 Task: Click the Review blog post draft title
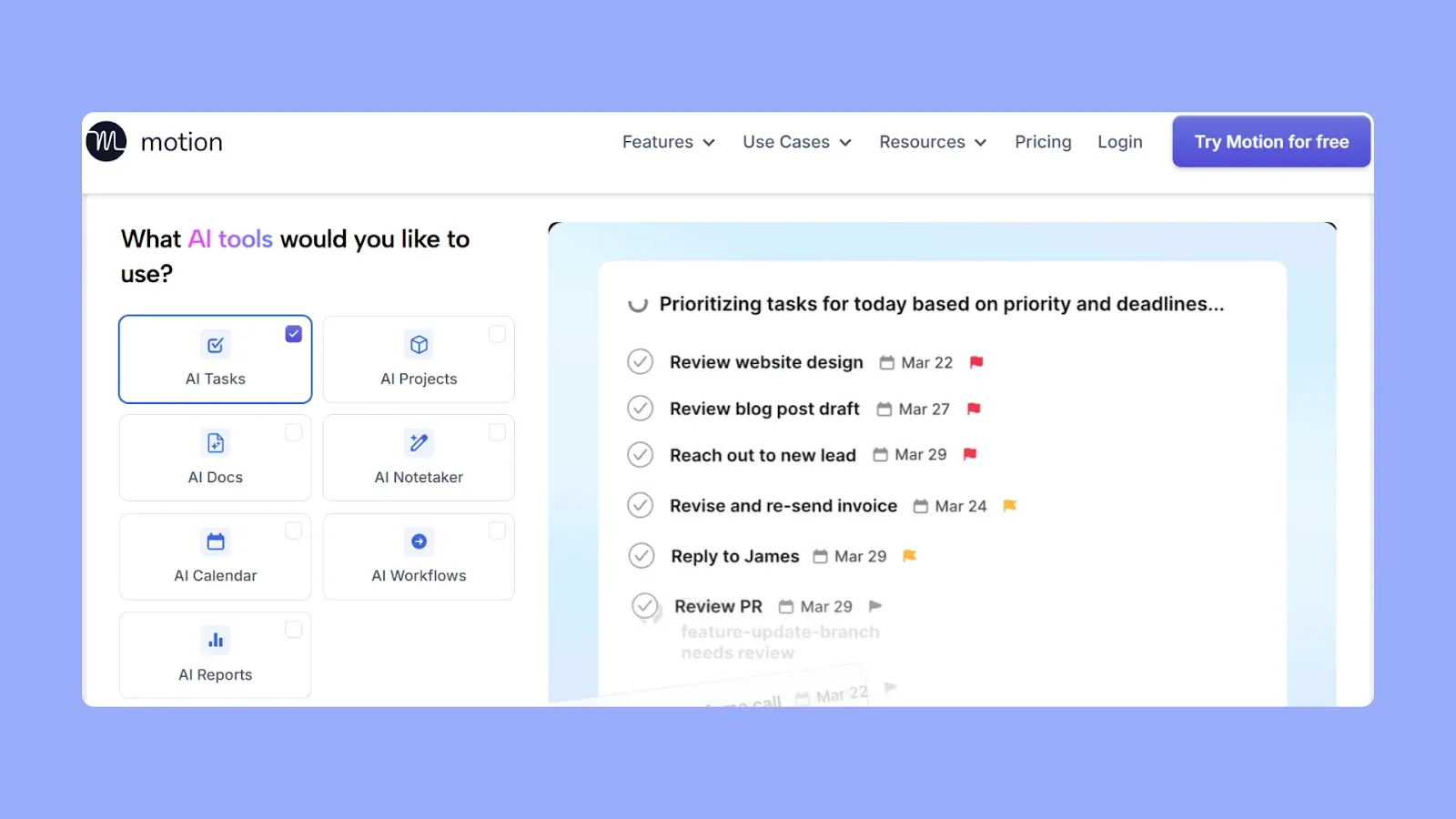(764, 409)
